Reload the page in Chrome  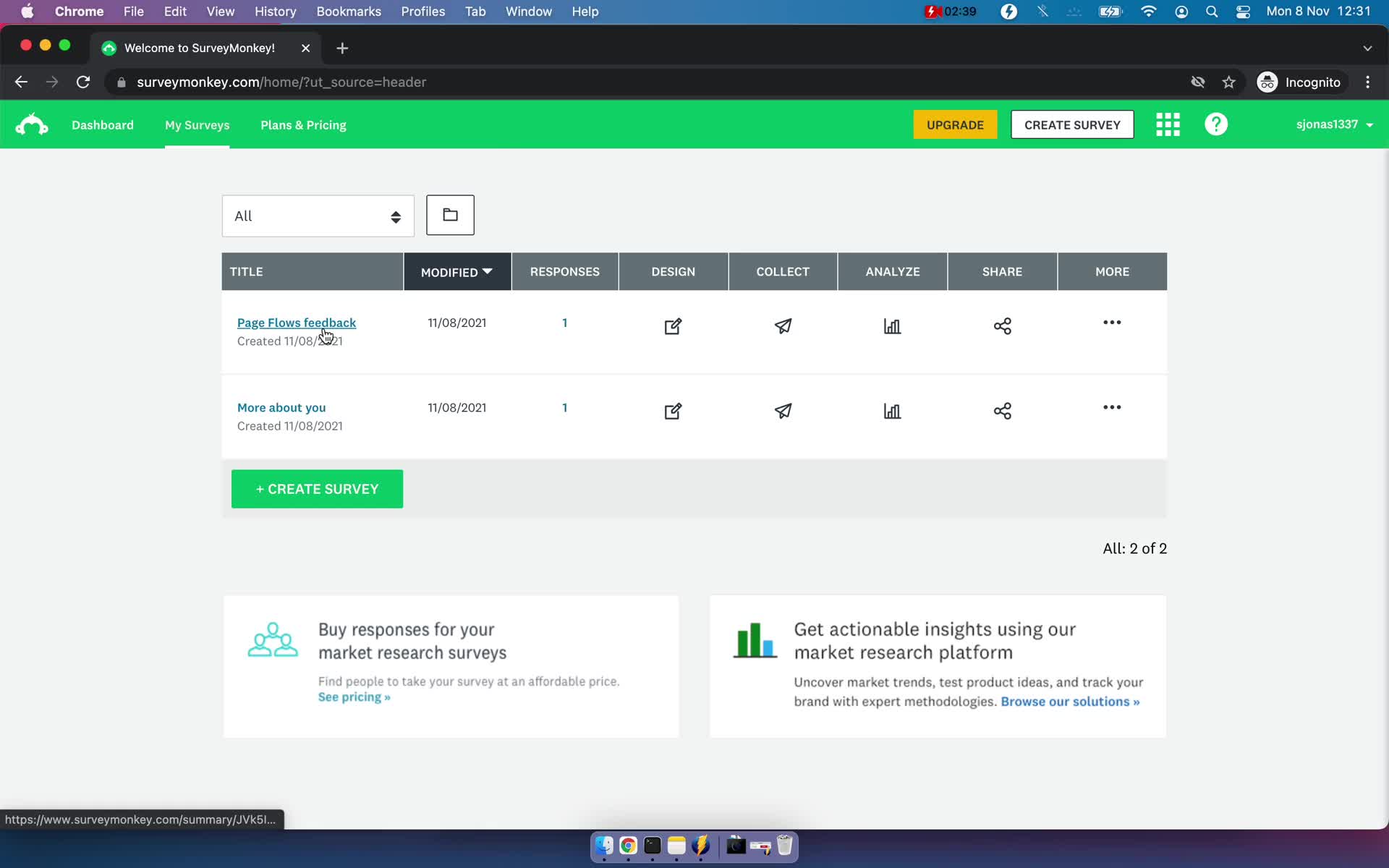83,82
